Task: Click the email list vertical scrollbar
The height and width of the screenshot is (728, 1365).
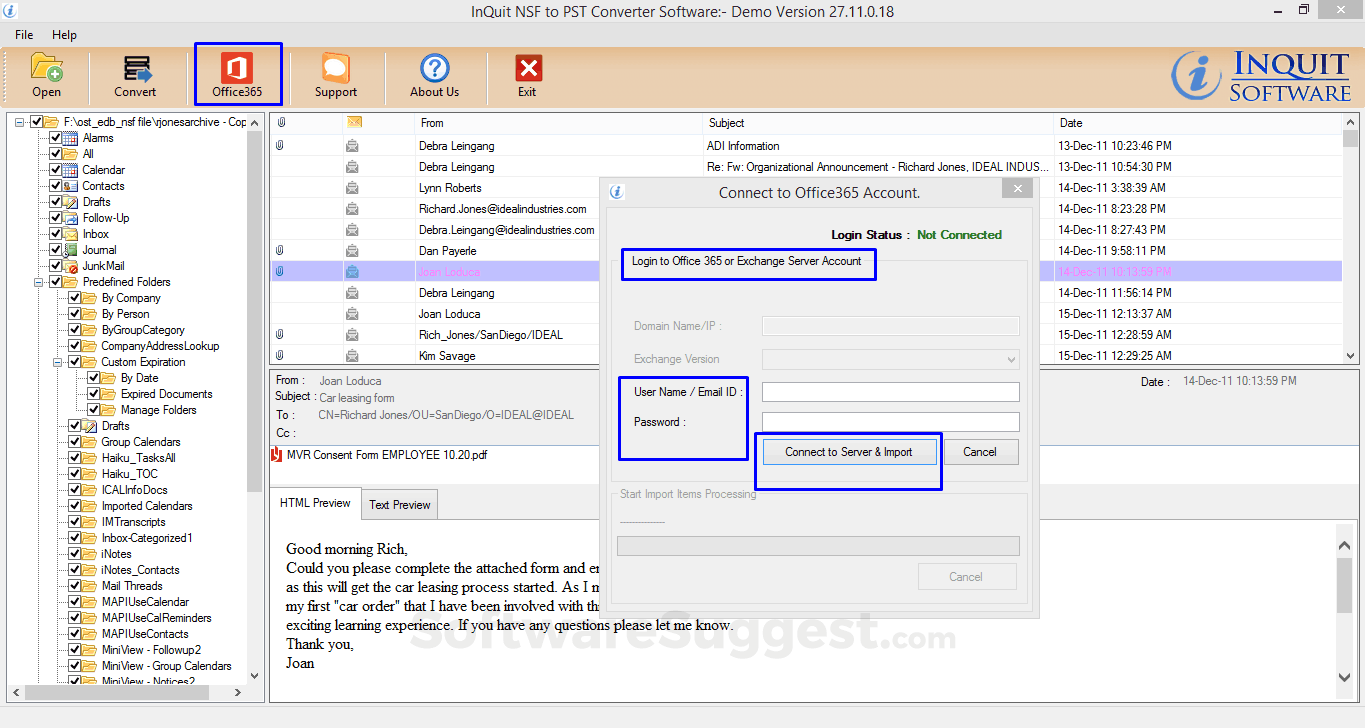Action: coord(1351,240)
